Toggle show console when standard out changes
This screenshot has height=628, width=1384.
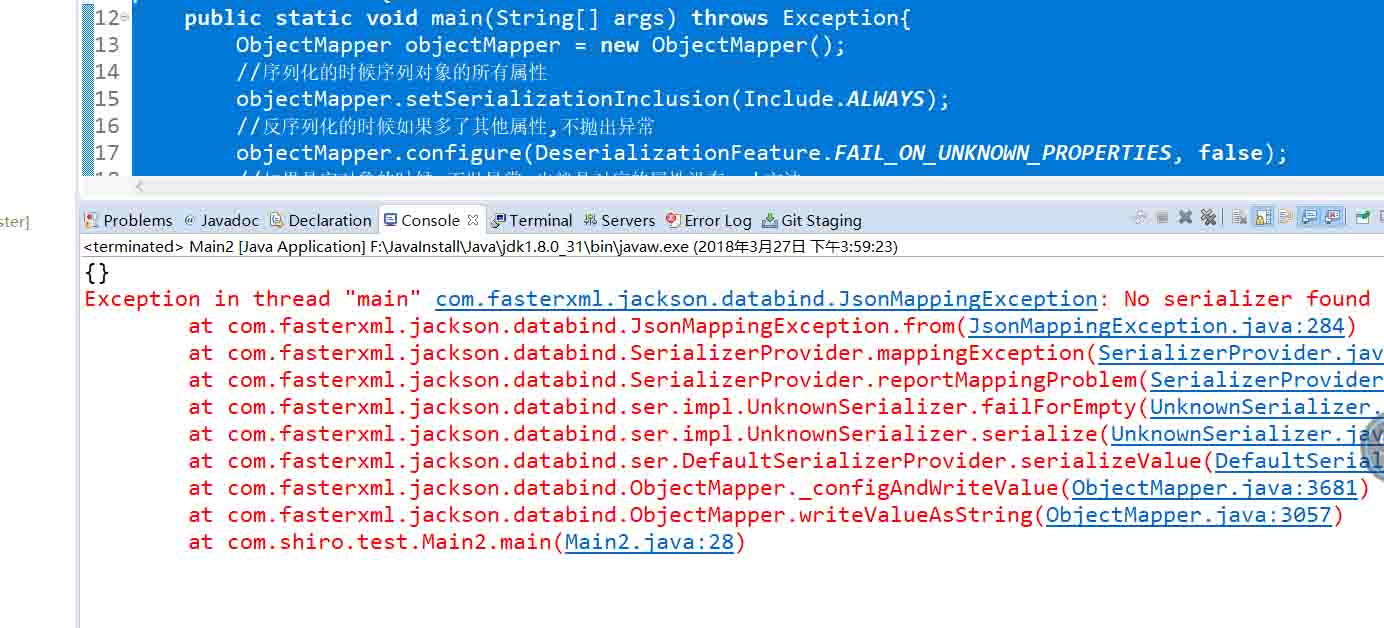(x=1308, y=217)
